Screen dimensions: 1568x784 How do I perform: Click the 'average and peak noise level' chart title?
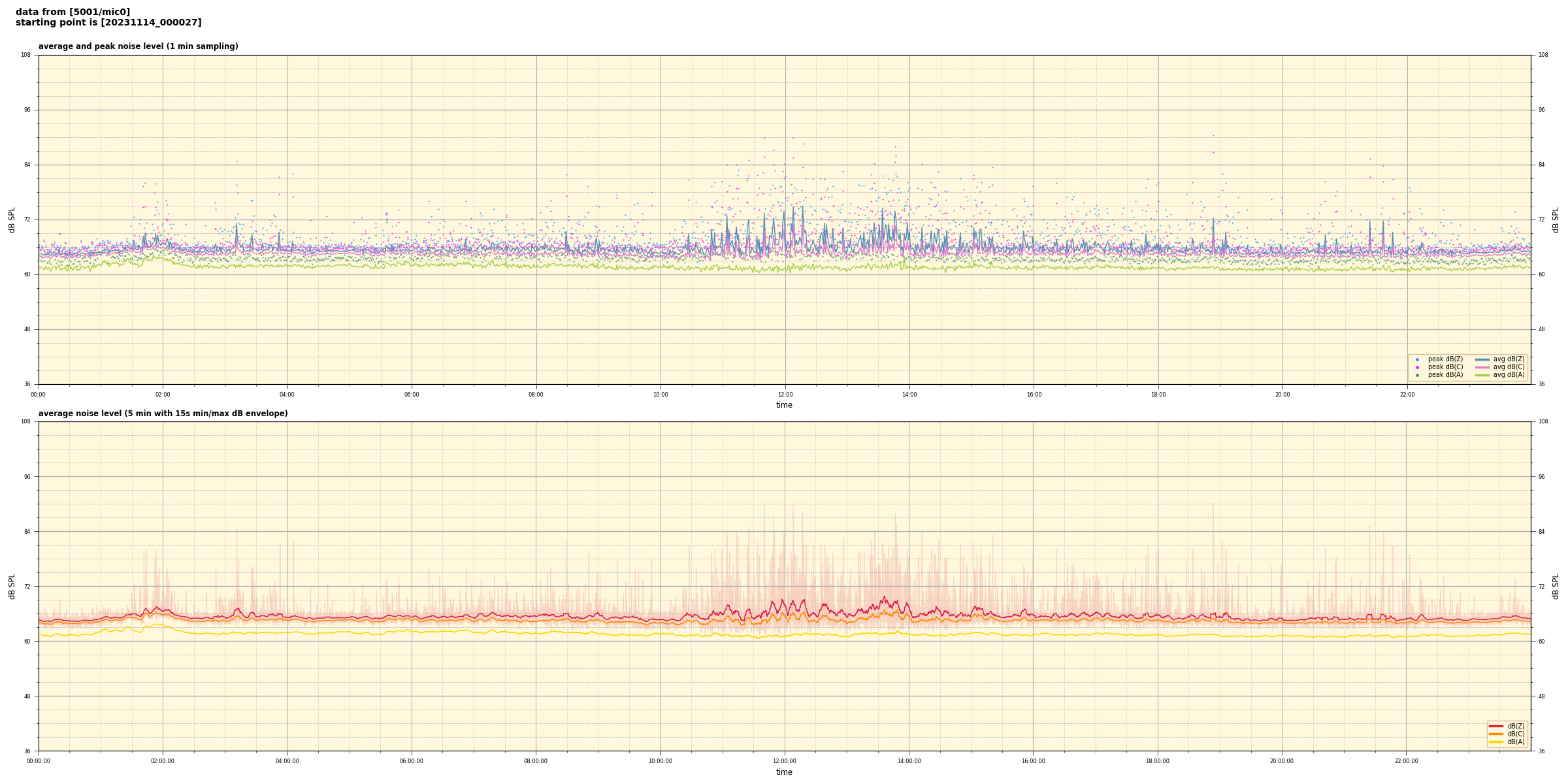pos(138,46)
